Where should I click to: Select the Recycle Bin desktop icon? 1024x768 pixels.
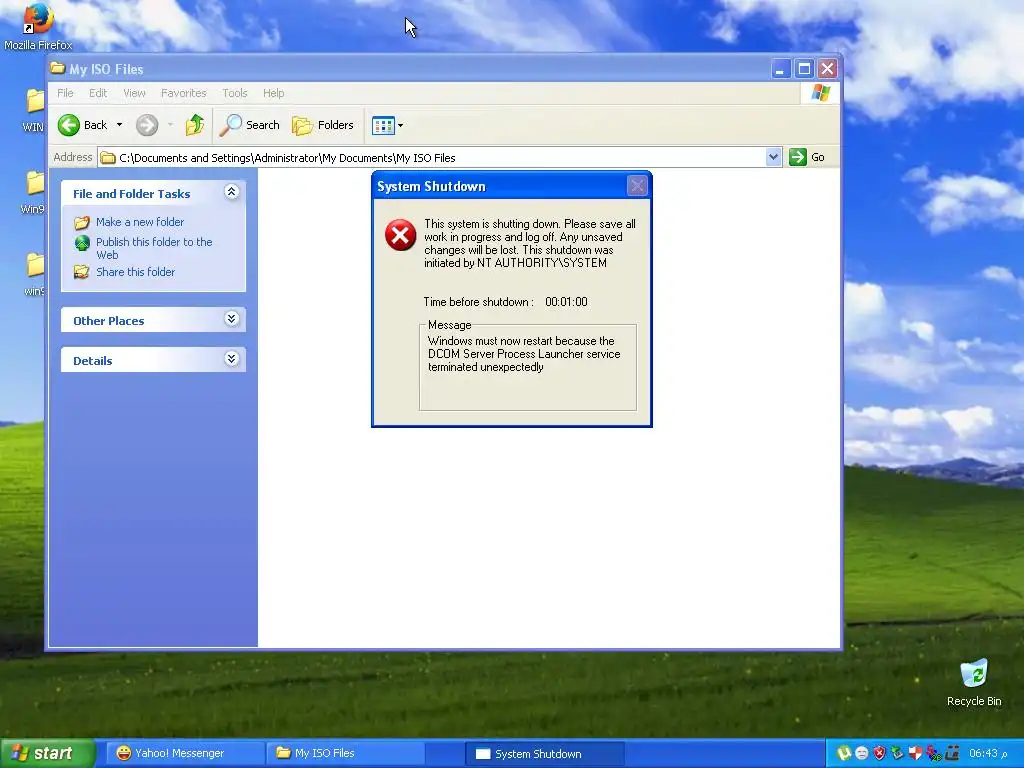coord(974,683)
